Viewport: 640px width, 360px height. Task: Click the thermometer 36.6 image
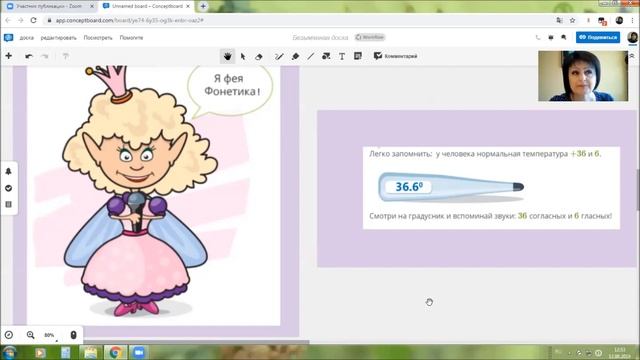(x=451, y=187)
